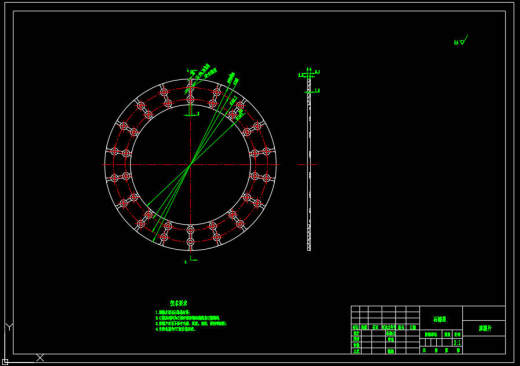Select the last numbered technical requirement line
This screenshot has height=366, width=520.
point(175,329)
